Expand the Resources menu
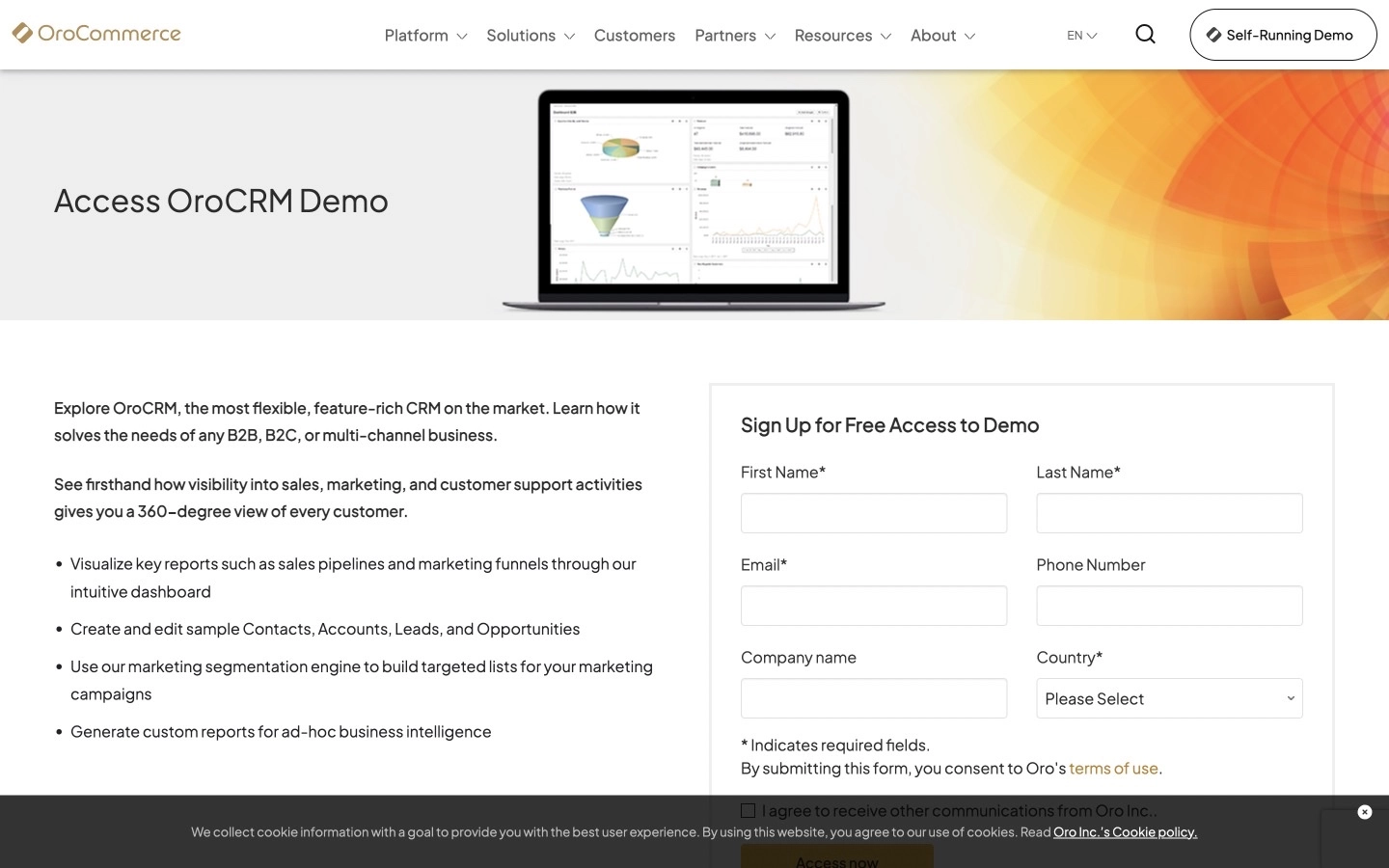The height and width of the screenshot is (868, 1389). 842,36
